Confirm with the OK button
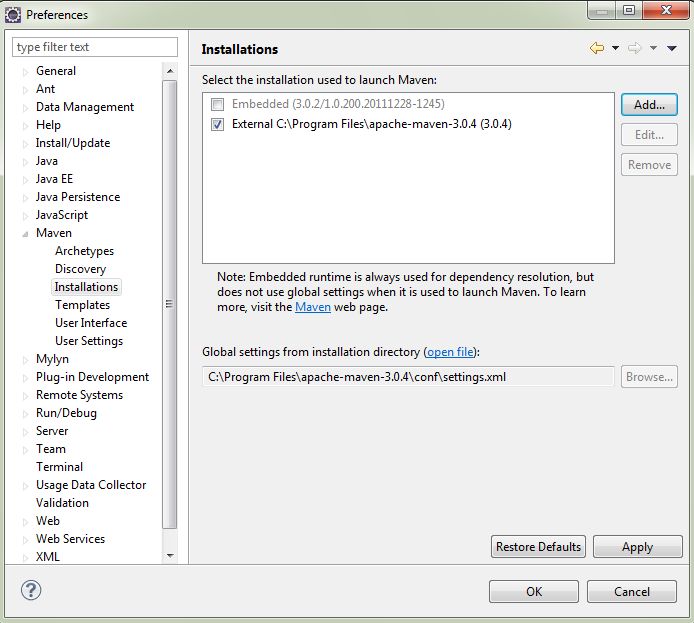Screen dimensions: 694x623 pyautogui.click(x=534, y=592)
